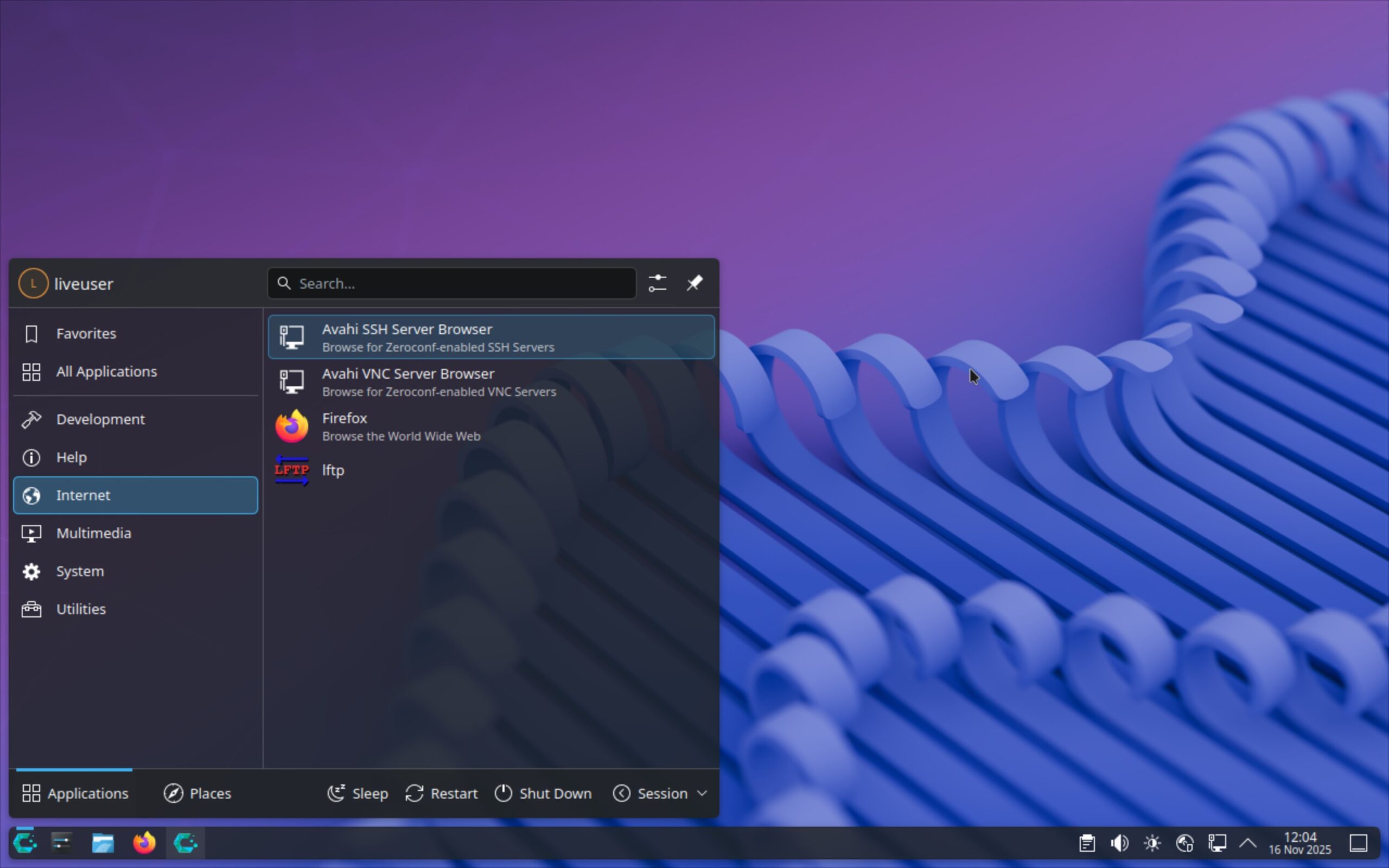1389x868 pixels.
Task: Show hidden system tray icons arrow
Action: (x=1247, y=843)
